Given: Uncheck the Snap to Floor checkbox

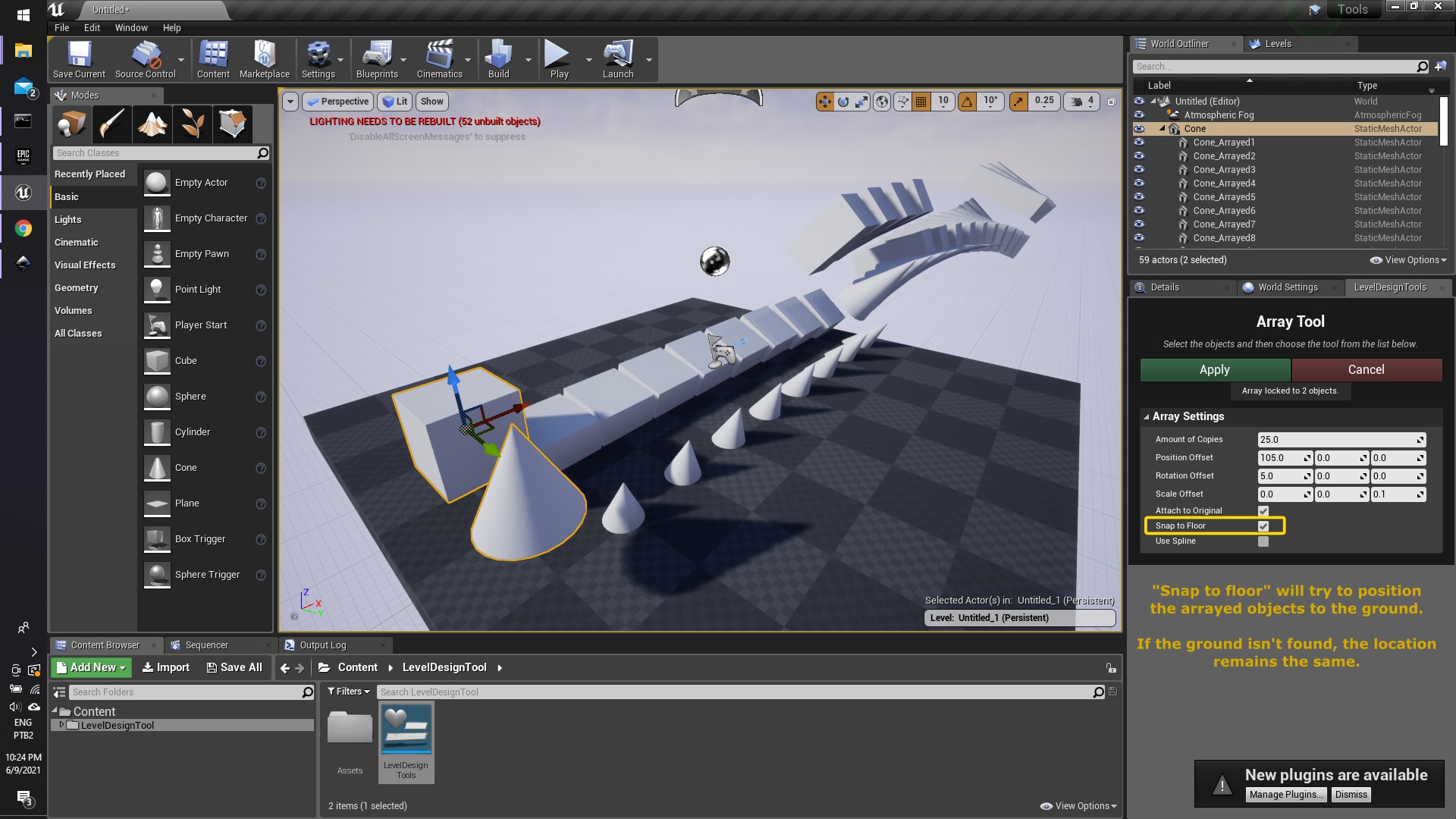Looking at the screenshot, I should 1263,526.
